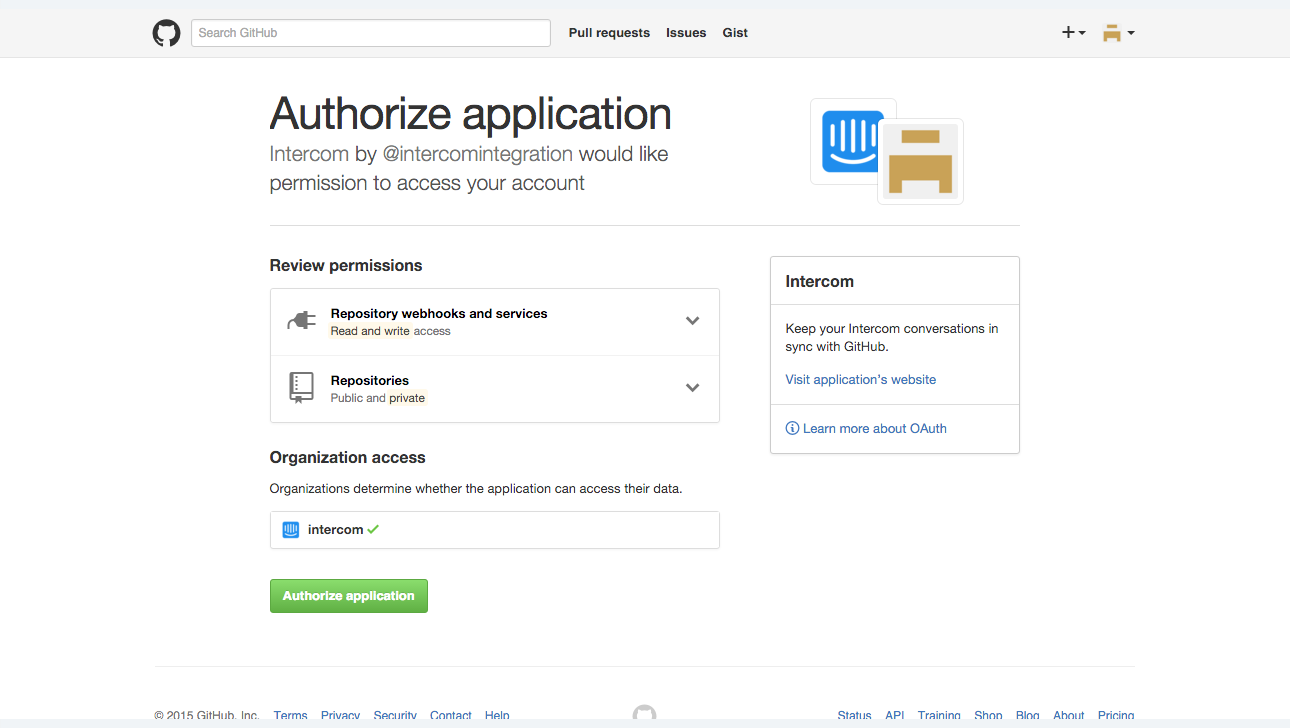The height and width of the screenshot is (728, 1290).
Task: Select 'Repository webhooks and services' title
Action: coord(439,313)
